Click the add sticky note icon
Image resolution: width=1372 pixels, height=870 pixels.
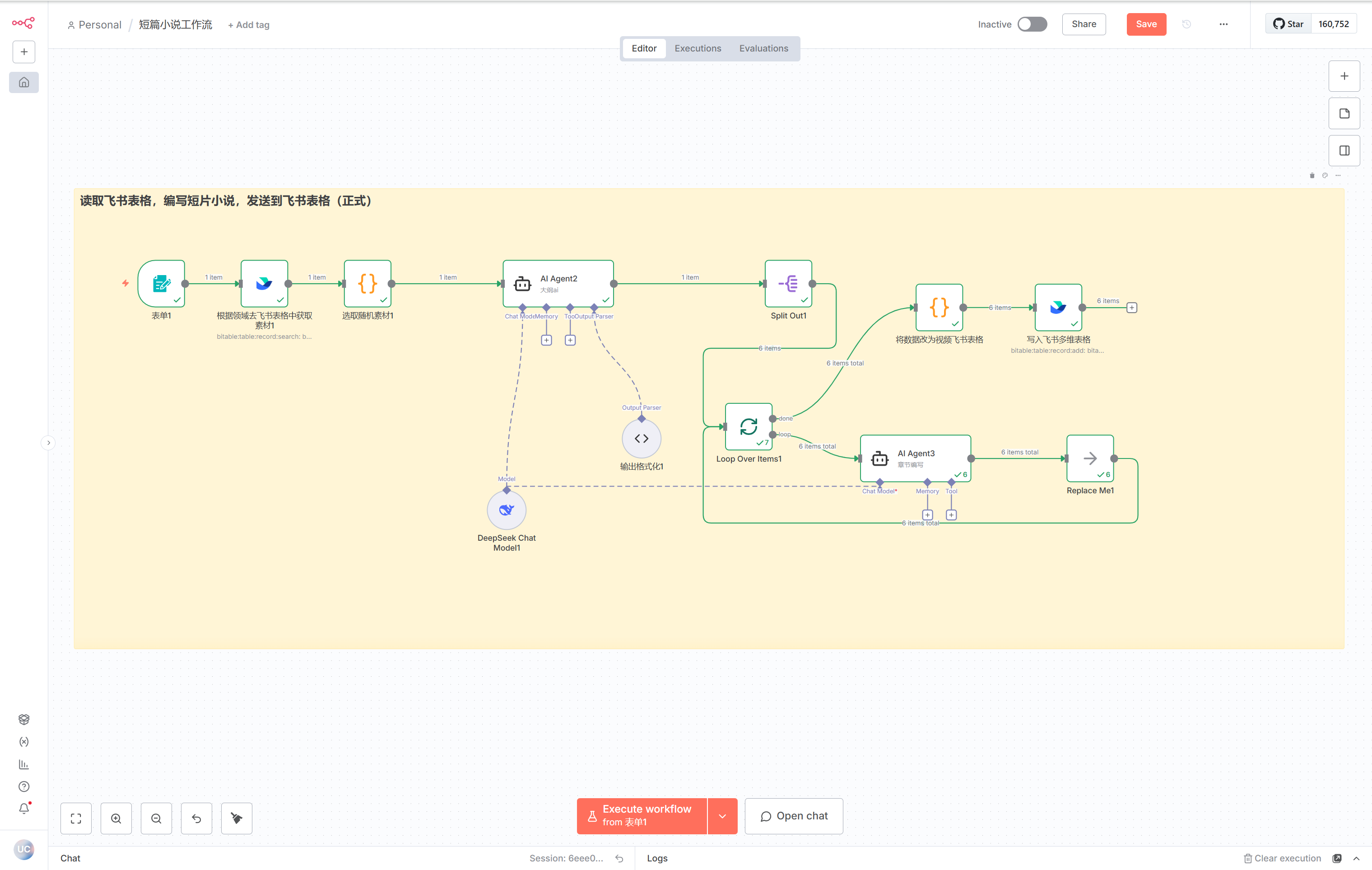[1344, 113]
